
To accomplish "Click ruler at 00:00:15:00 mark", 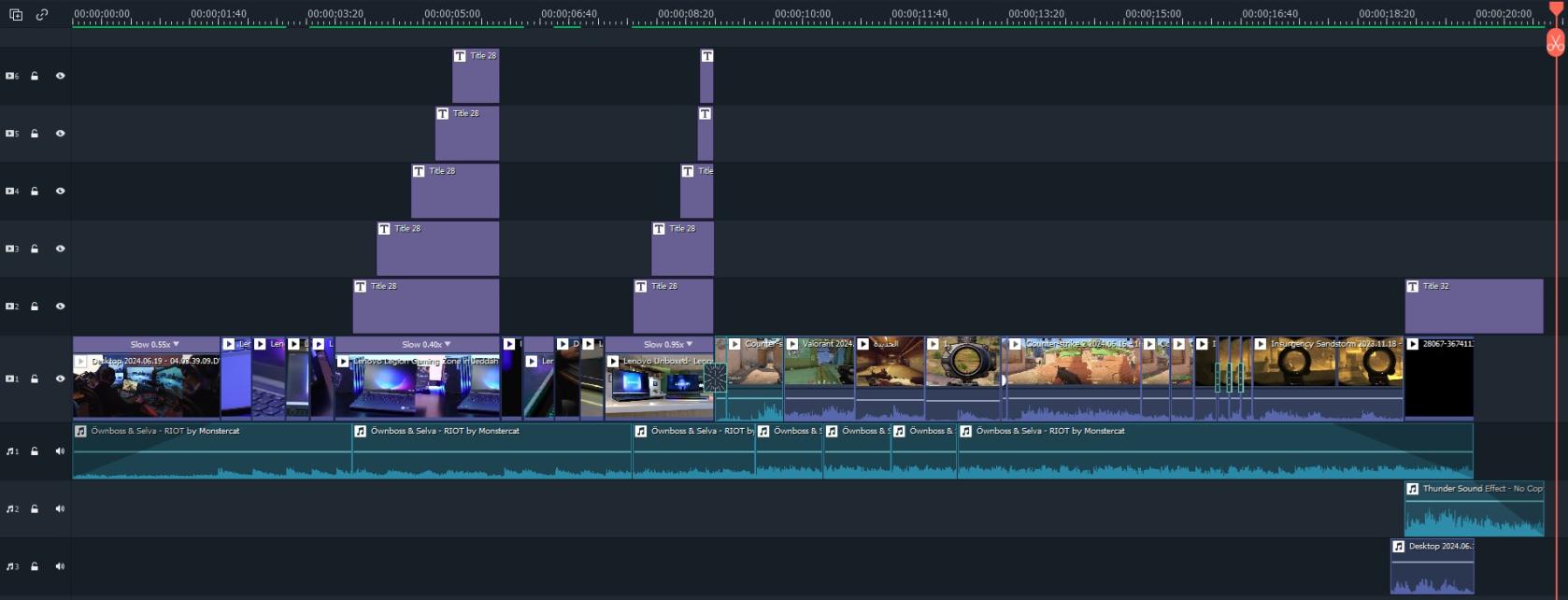I will coord(1152,15).
